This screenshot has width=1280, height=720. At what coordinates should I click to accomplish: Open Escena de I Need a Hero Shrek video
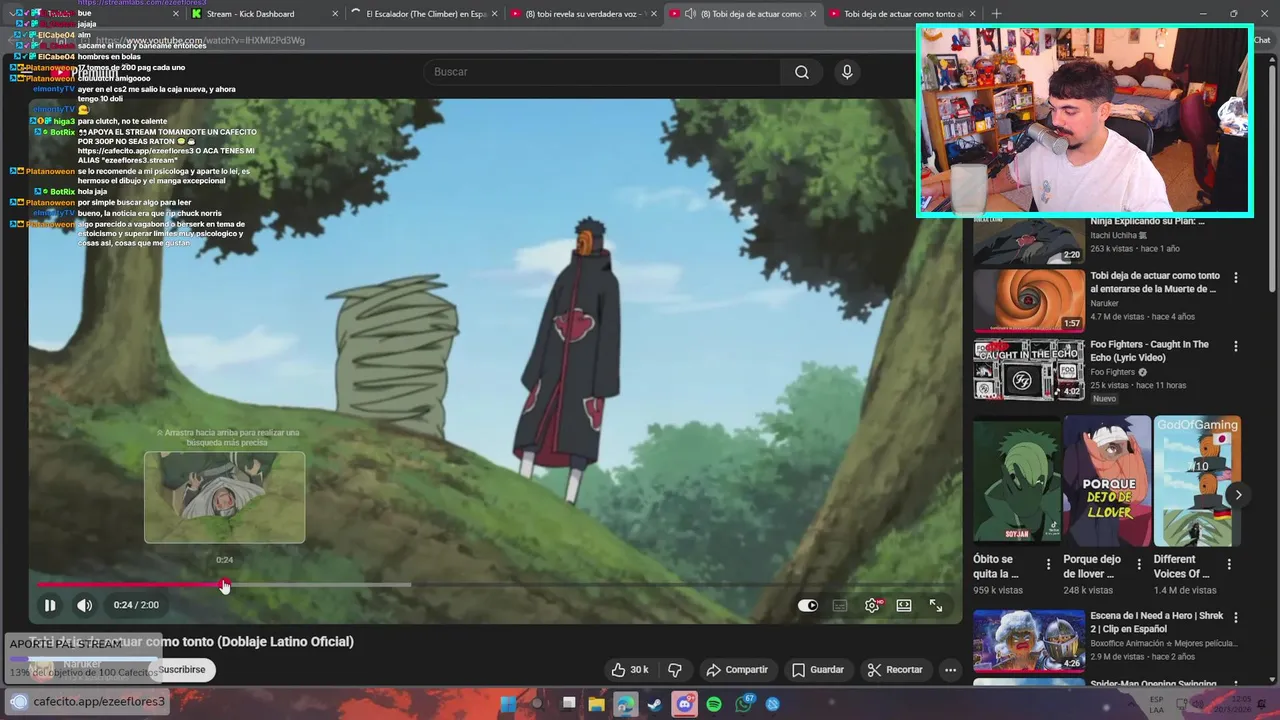click(1029, 640)
